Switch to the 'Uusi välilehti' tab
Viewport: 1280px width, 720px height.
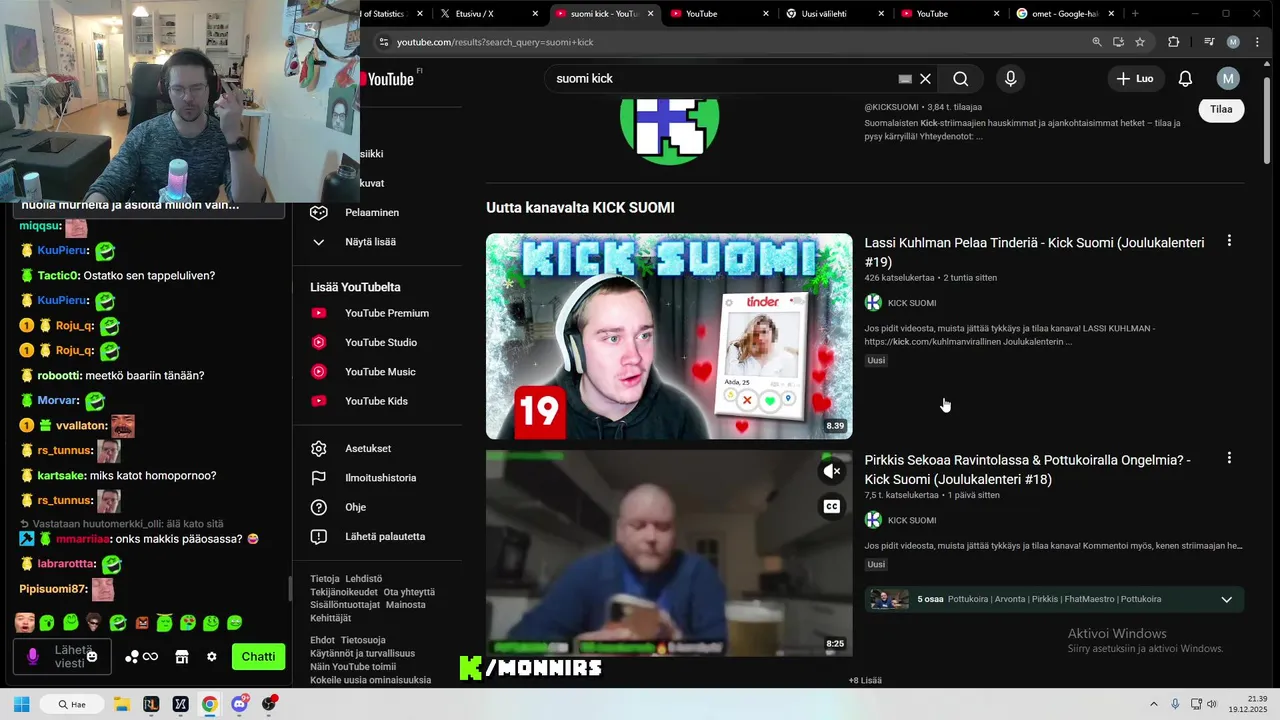click(x=837, y=14)
